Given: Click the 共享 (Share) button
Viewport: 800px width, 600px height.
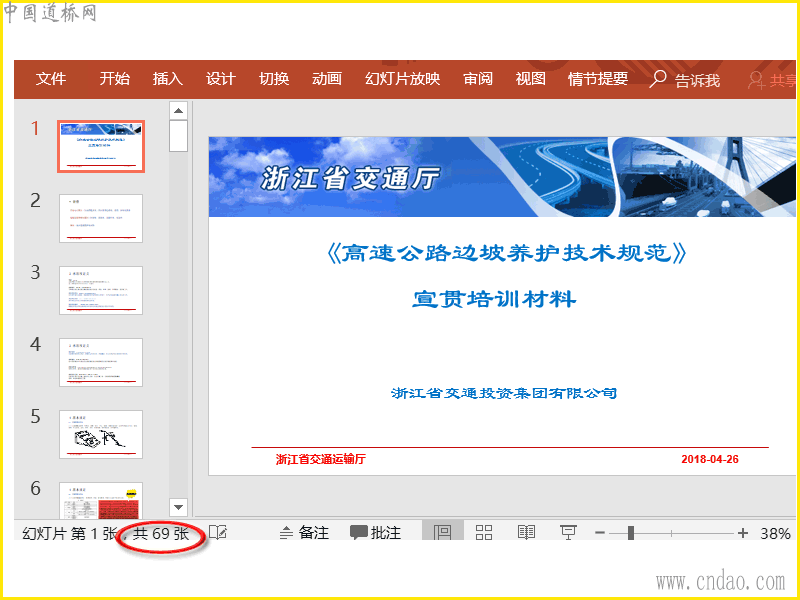Looking at the screenshot, I should (772, 80).
